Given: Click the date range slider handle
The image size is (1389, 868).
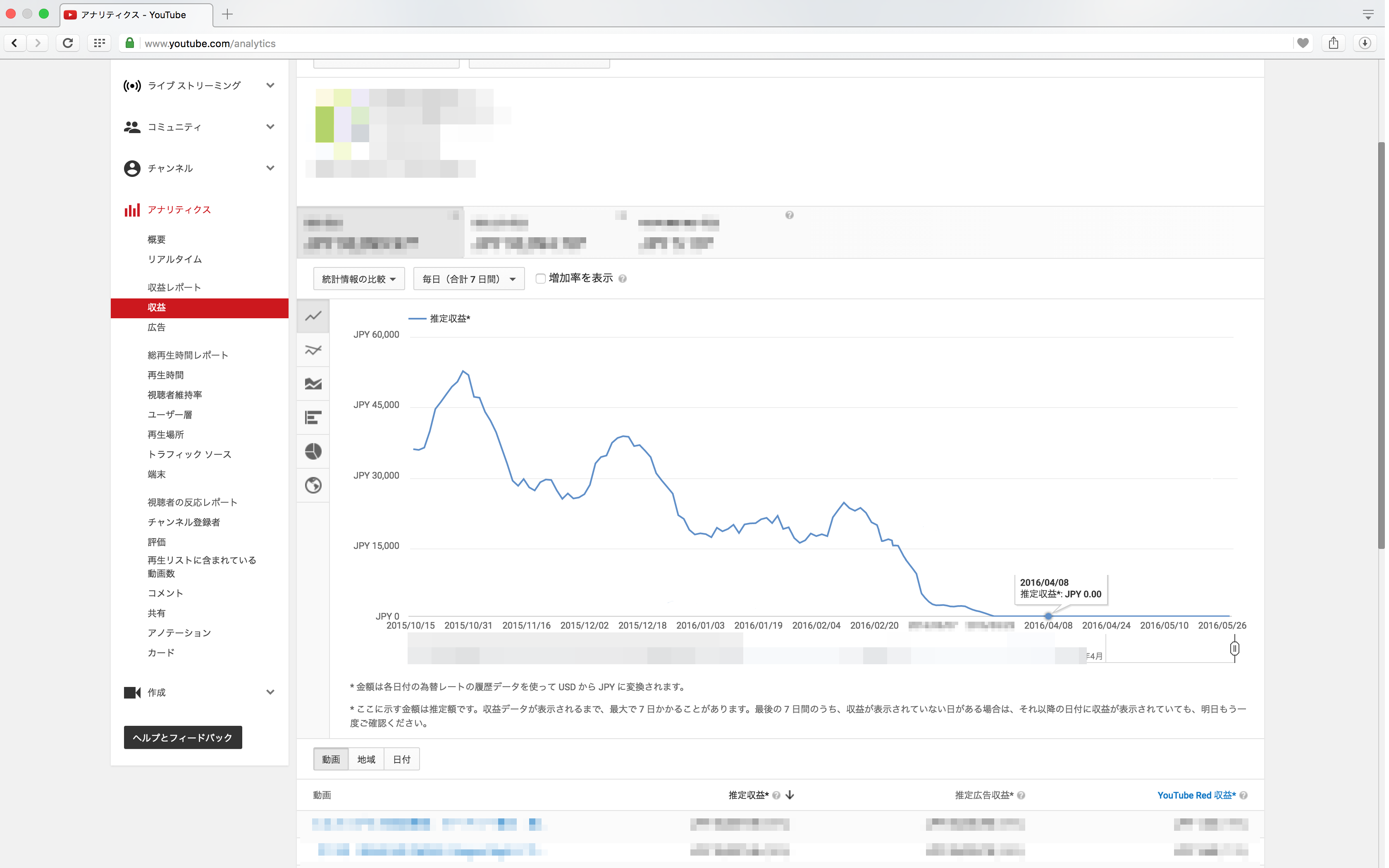Looking at the screenshot, I should (1235, 649).
